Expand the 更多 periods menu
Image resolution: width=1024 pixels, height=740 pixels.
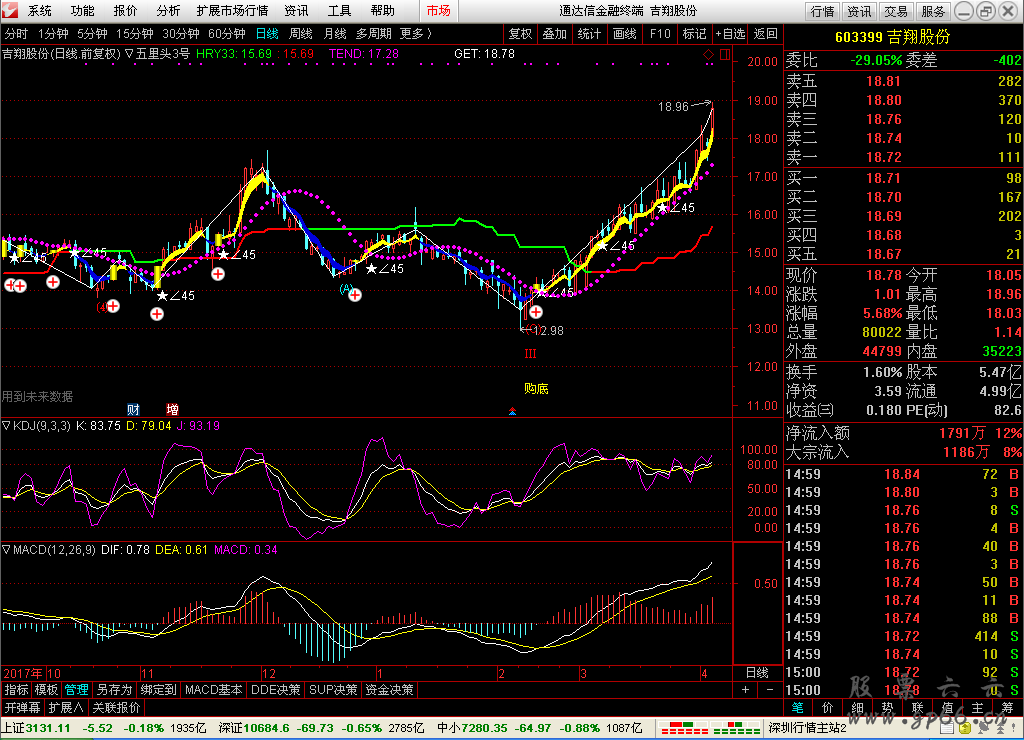[416, 34]
